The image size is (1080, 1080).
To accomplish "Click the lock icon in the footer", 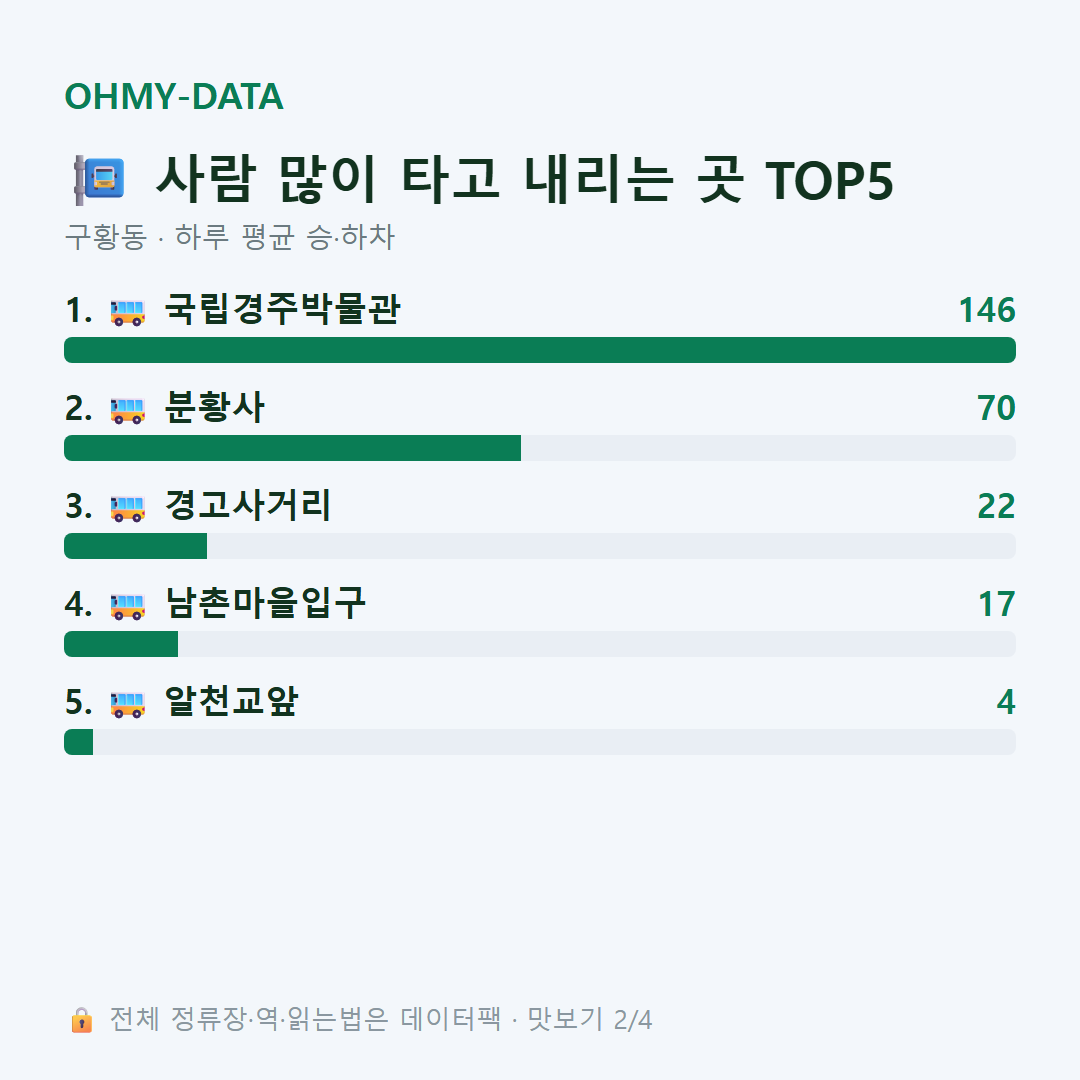I will pos(82,1020).
